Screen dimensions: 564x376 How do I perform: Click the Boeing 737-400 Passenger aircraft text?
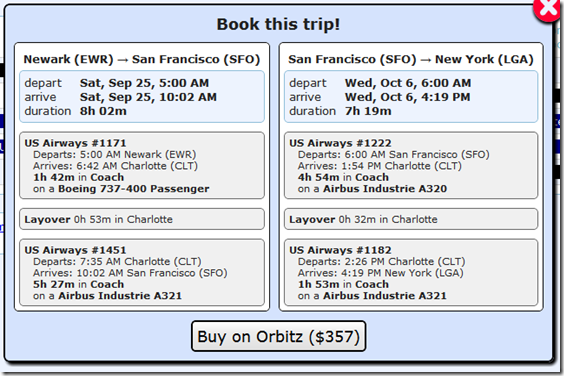click(134, 189)
